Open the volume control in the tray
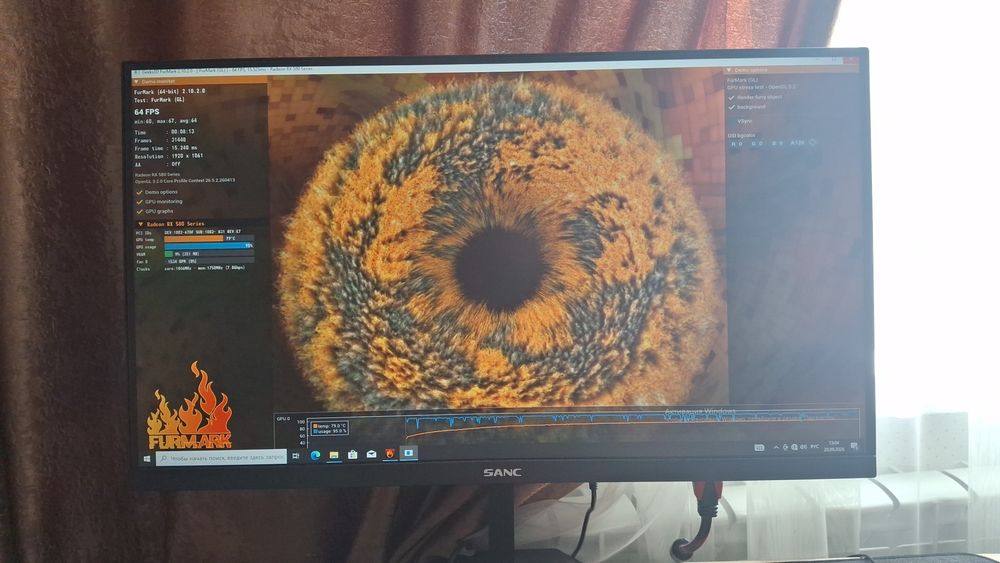 803,447
